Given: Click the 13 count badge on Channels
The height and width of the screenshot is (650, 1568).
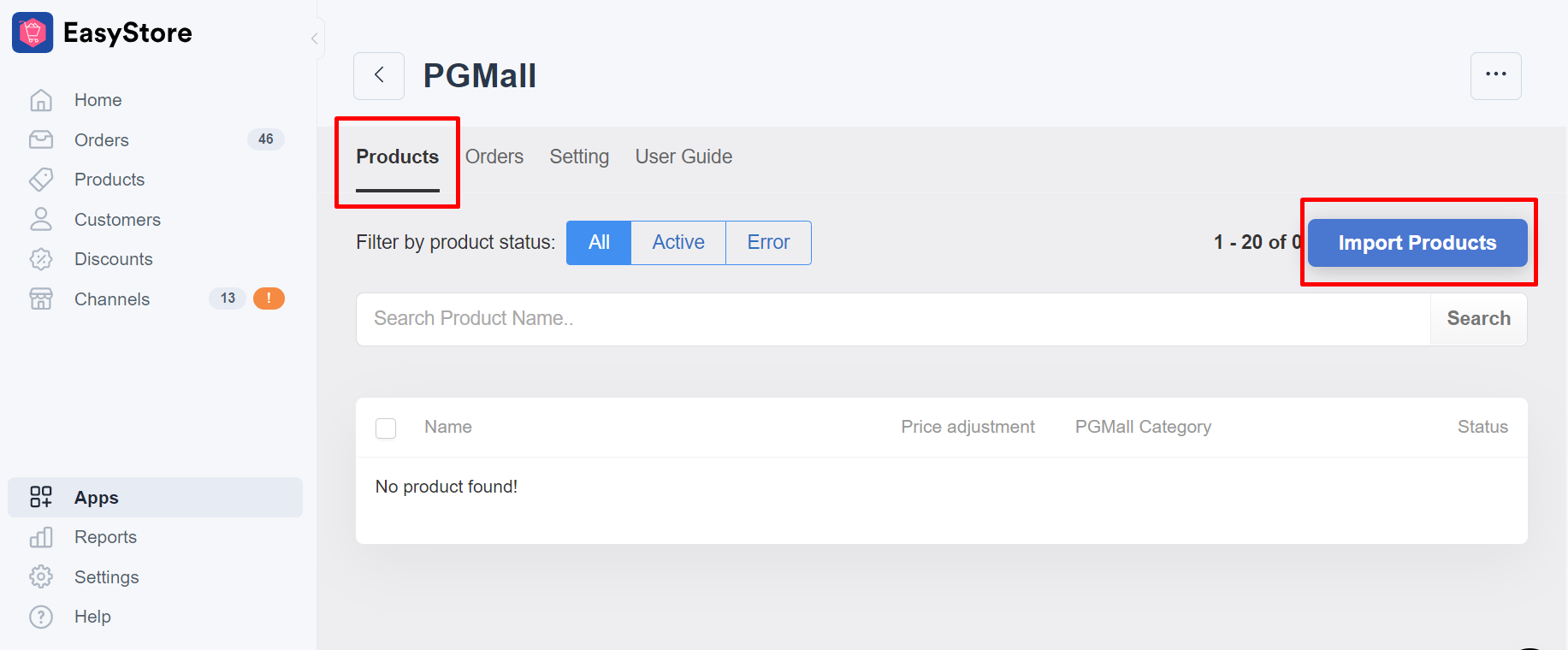Looking at the screenshot, I should (228, 298).
